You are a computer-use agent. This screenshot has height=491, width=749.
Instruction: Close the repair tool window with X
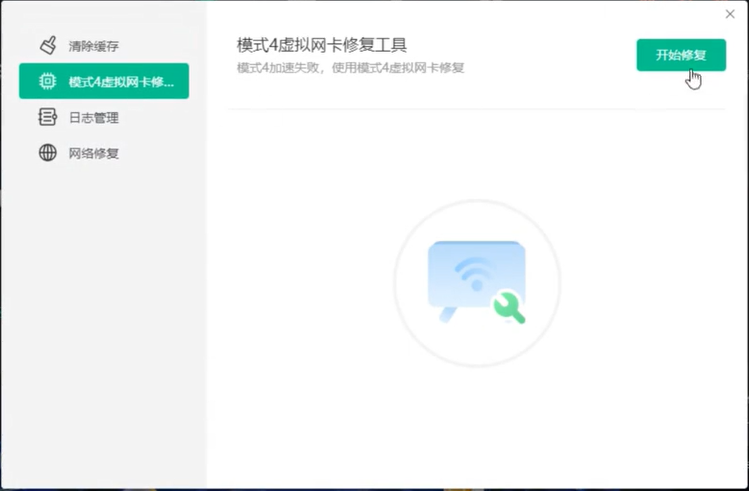[x=730, y=14]
